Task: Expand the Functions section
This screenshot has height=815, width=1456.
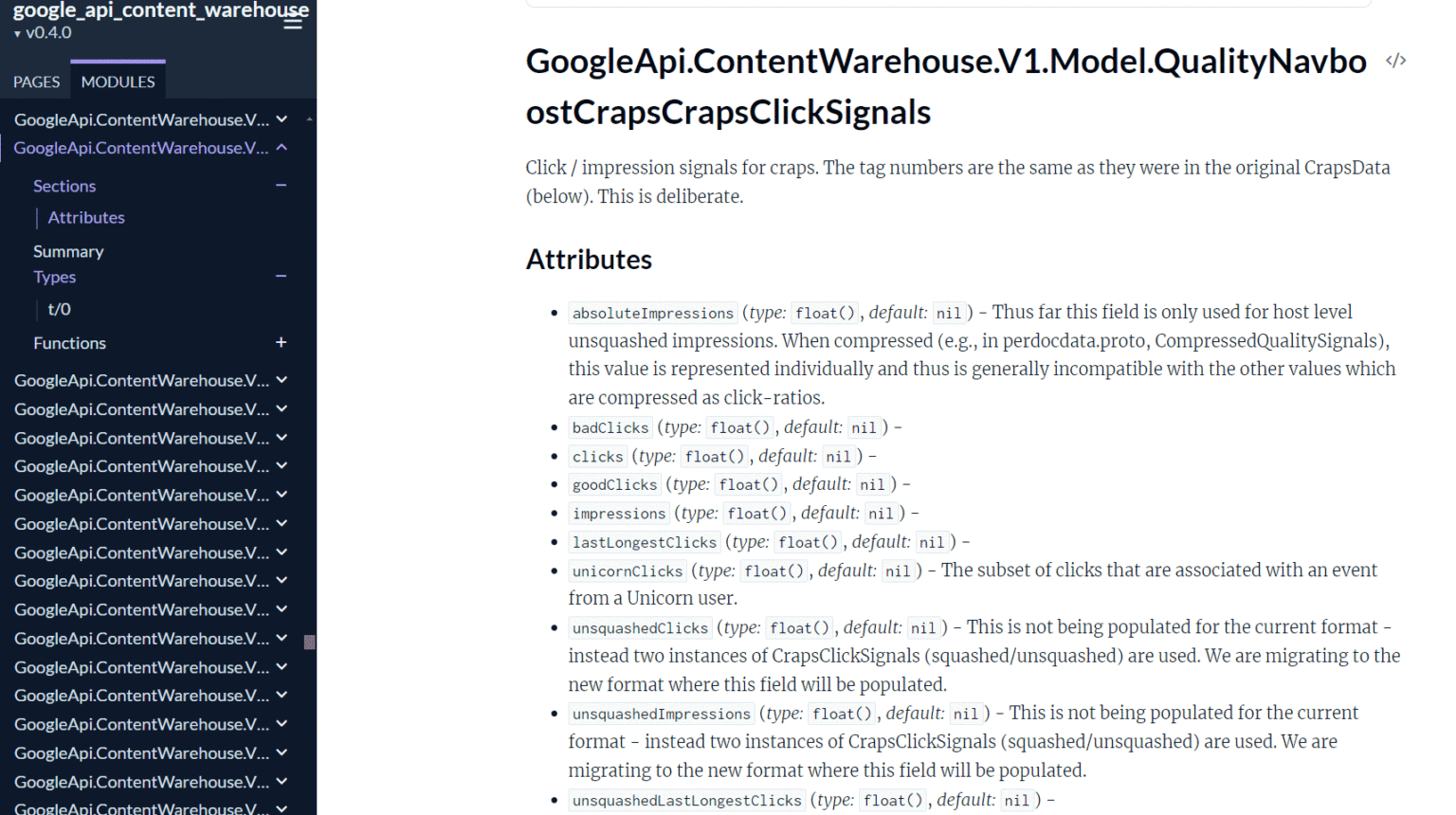Action: pyautogui.click(x=281, y=342)
